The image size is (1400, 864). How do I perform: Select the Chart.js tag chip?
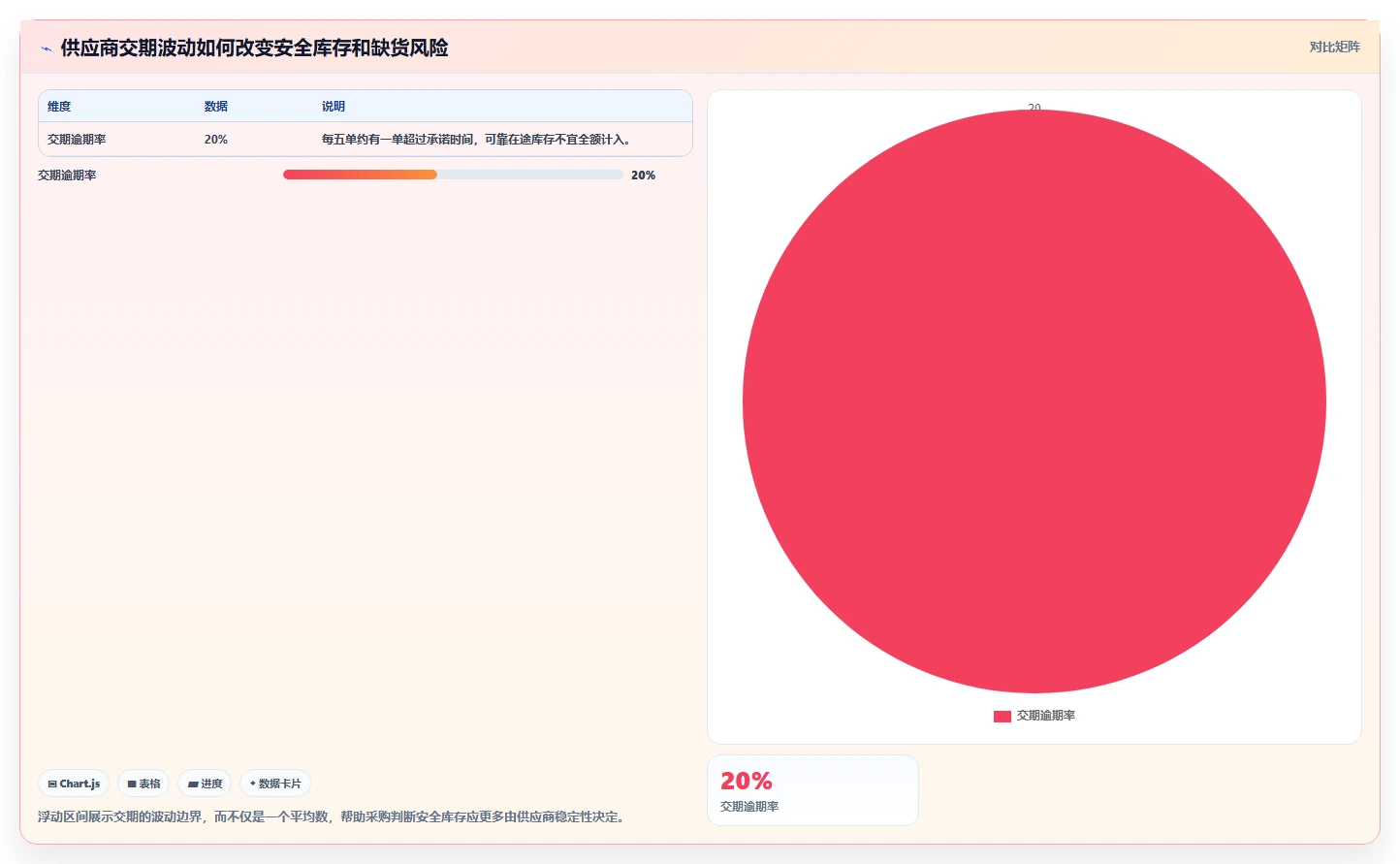pos(74,784)
